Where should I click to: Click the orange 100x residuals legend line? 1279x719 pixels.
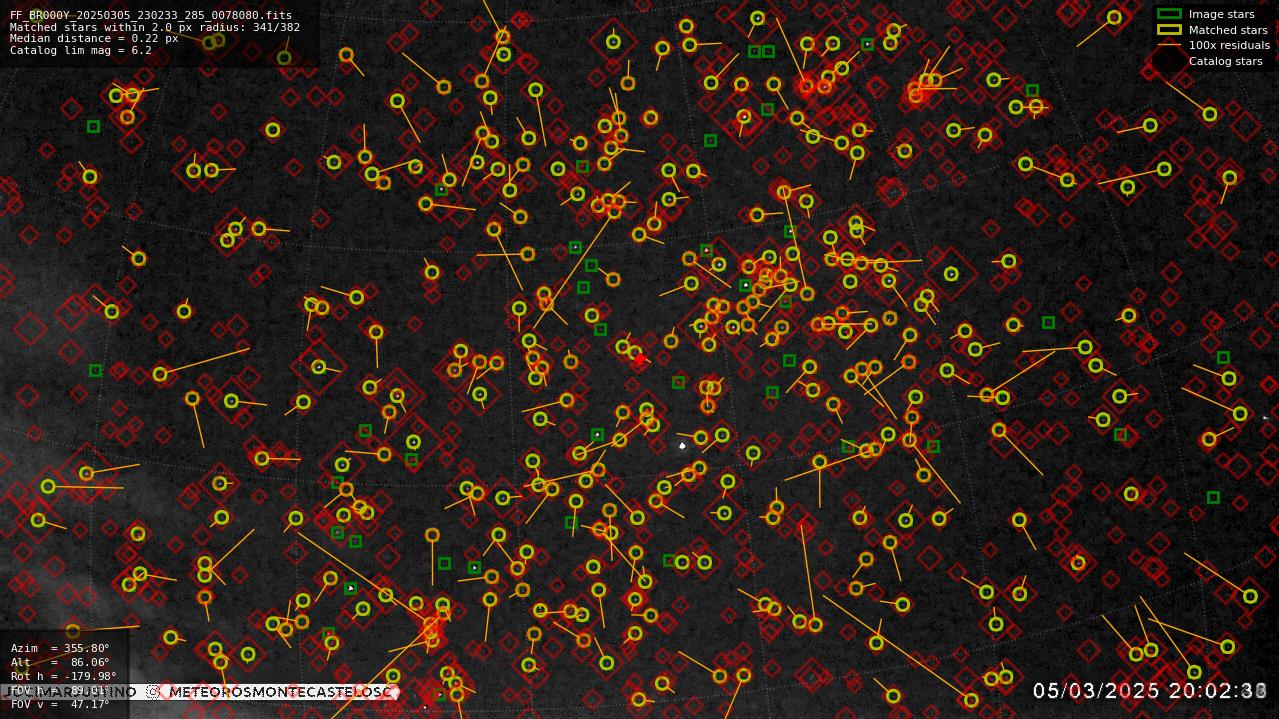[1169, 45]
